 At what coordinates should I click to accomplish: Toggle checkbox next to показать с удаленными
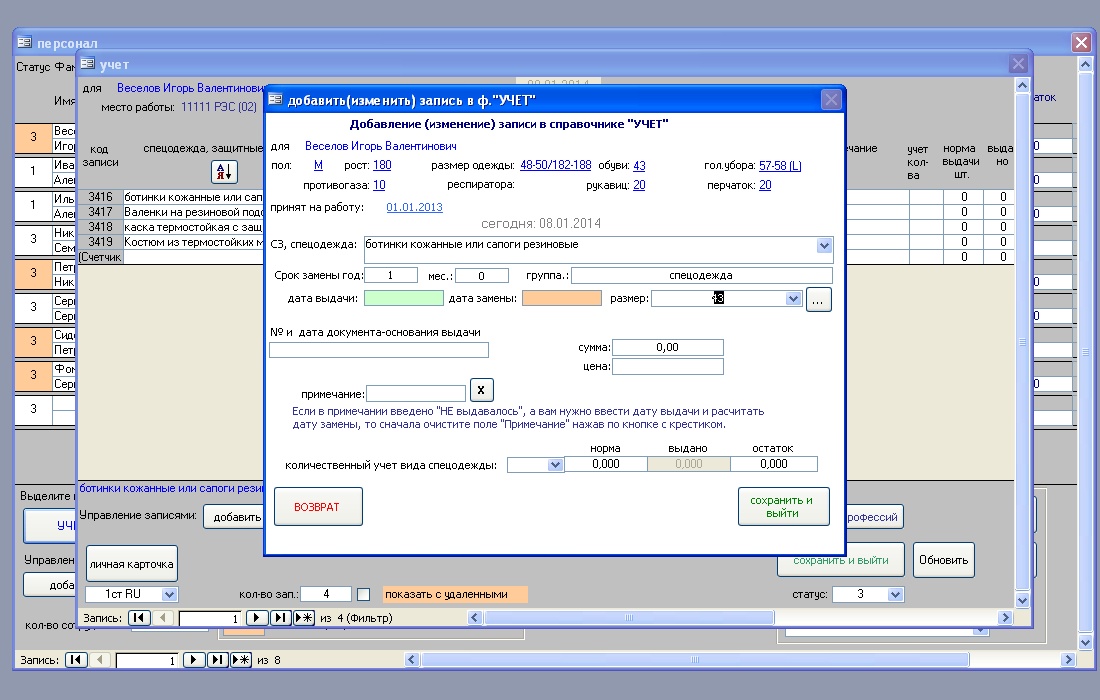[363, 595]
